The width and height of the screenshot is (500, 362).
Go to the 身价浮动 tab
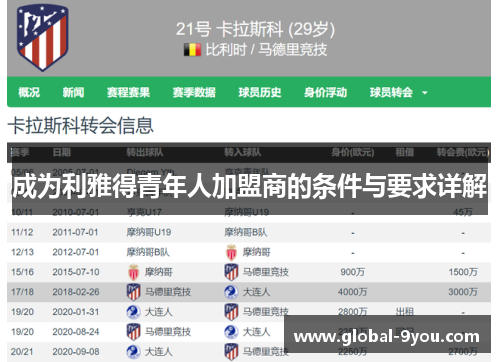(x=325, y=92)
